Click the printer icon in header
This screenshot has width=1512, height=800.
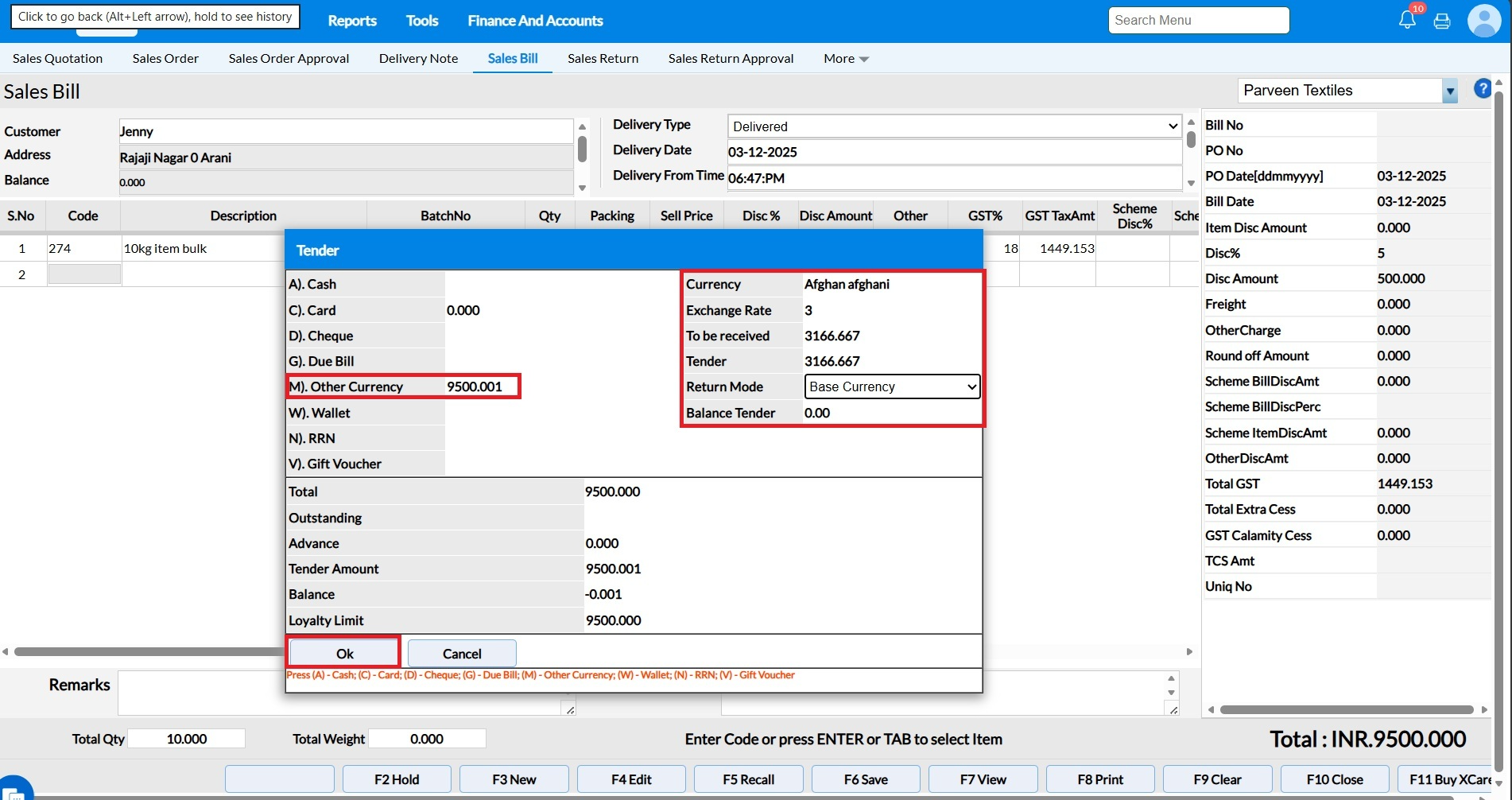click(x=1441, y=21)
